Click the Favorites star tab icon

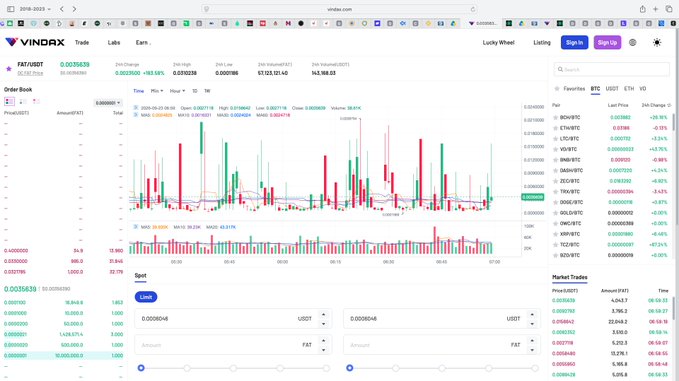pos(557,88)
